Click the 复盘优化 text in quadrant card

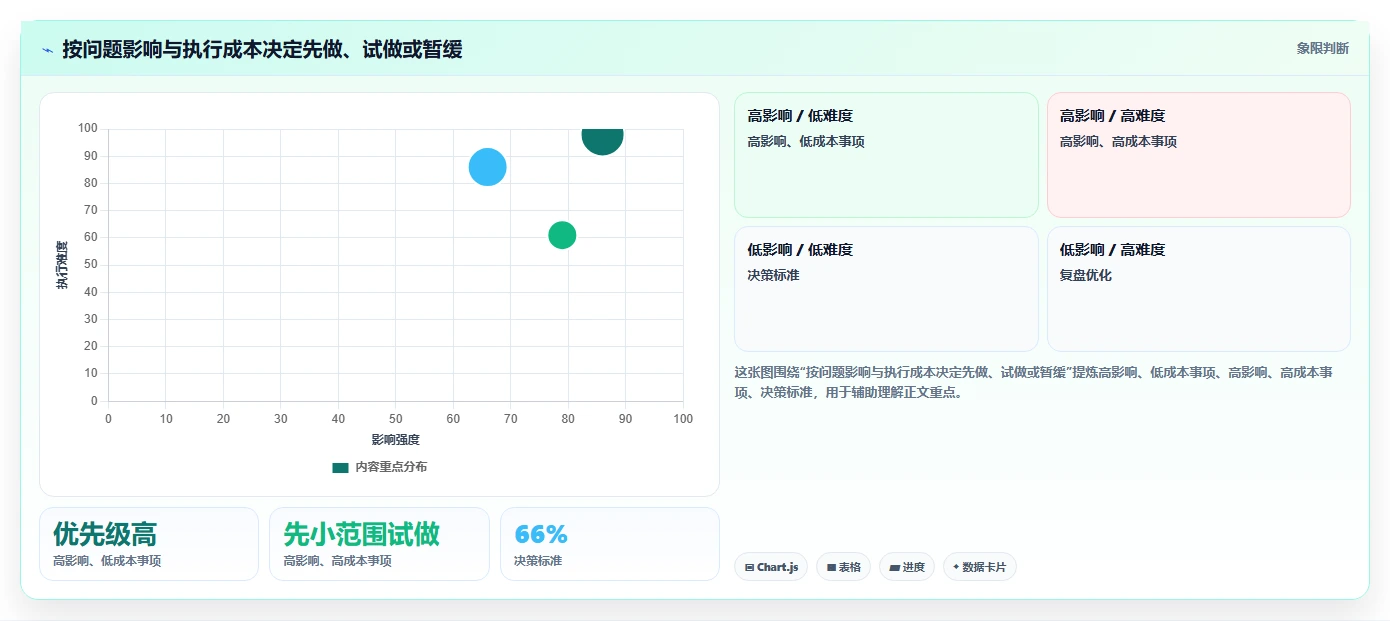coord(1086,275)
